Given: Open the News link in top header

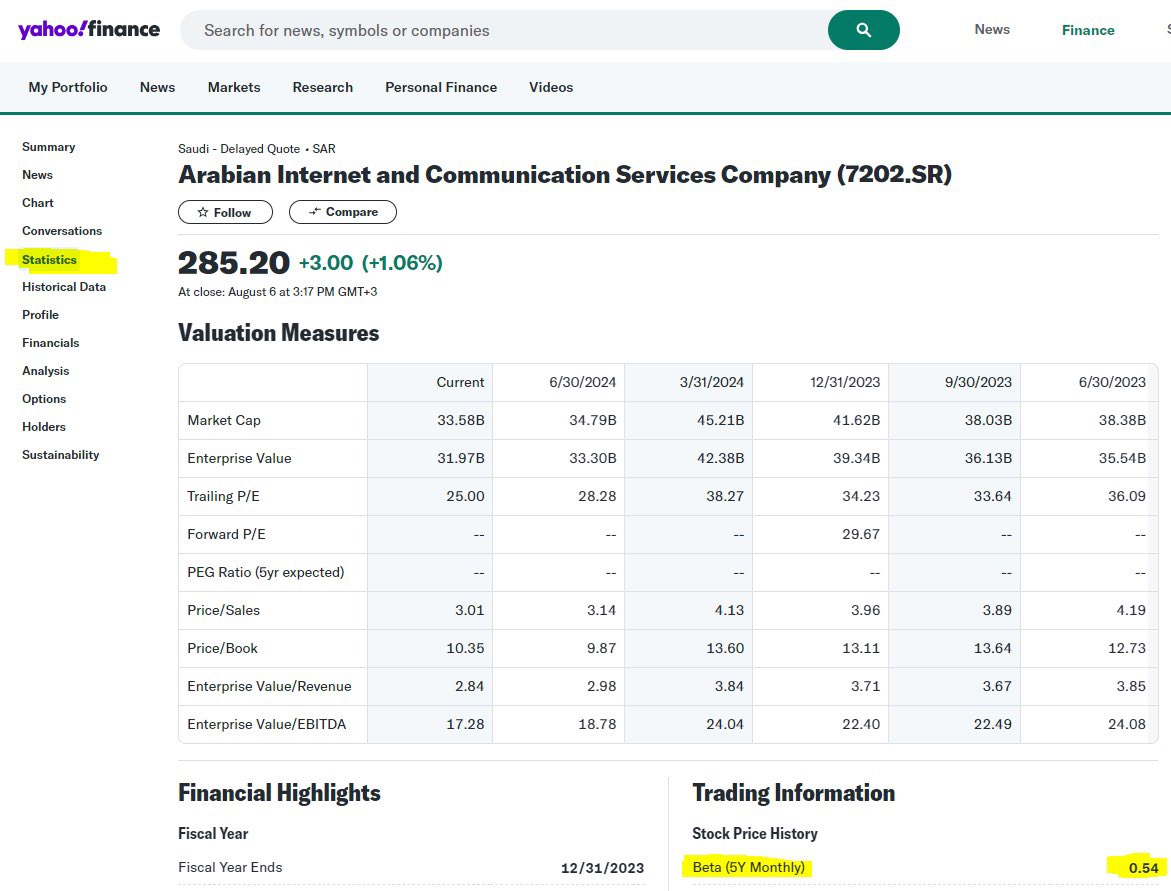Looking at the screenshot, I should (x=992, y=29).
